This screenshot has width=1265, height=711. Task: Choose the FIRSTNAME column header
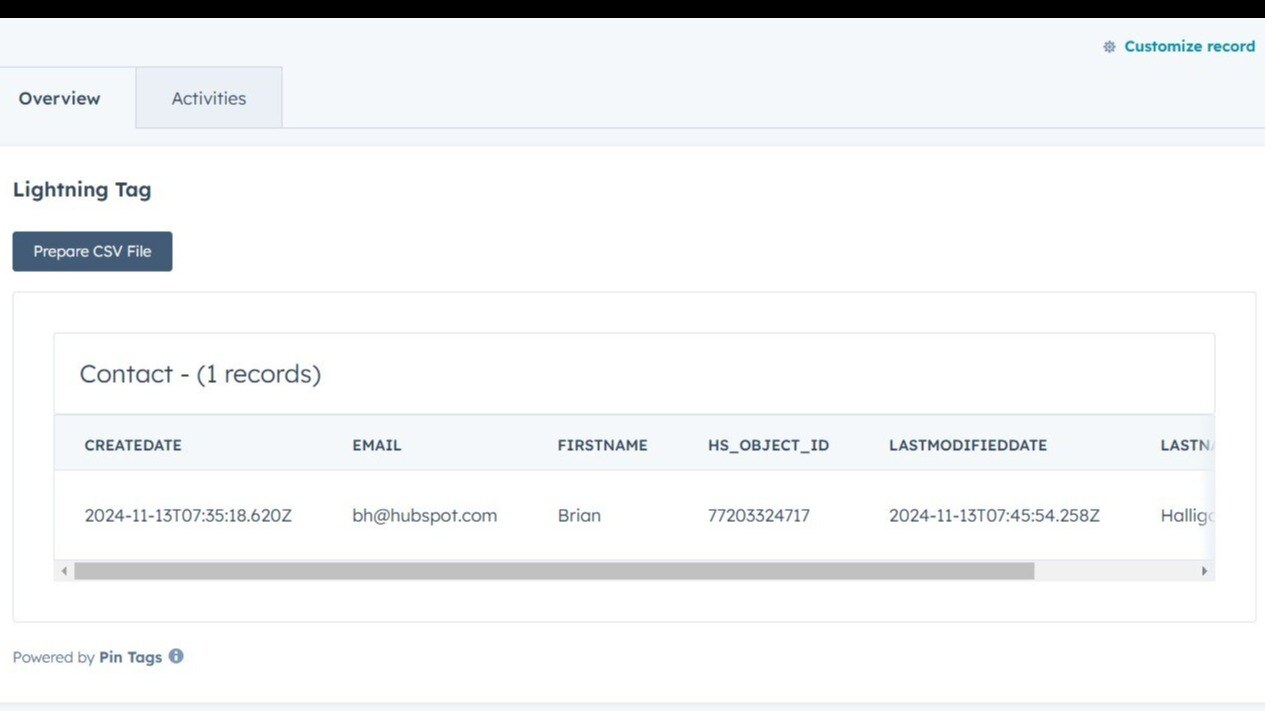(602, 445)
